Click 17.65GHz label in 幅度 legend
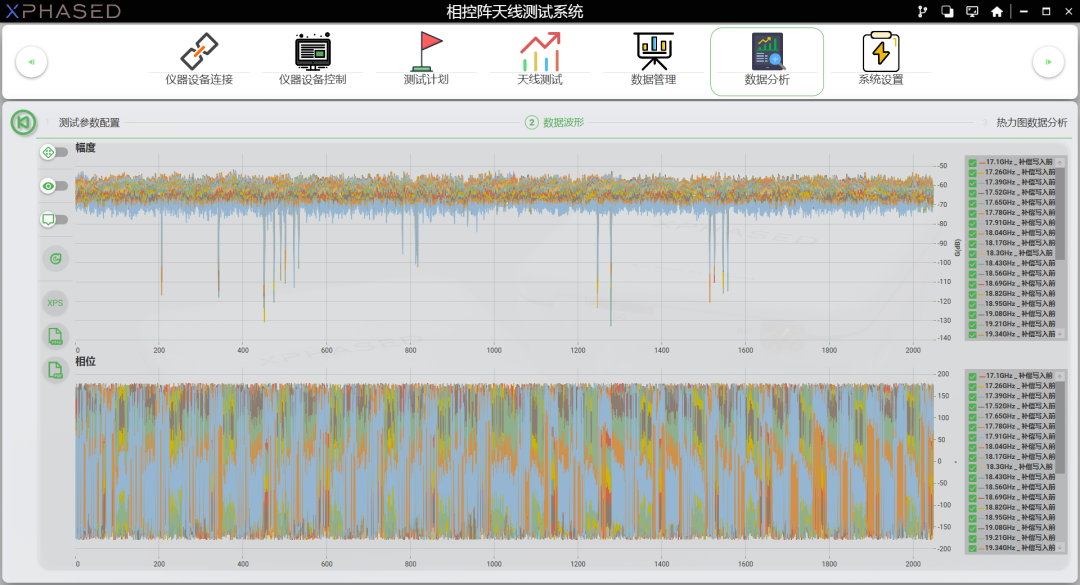The height and width of the screenshot is (585, 1080). pyautogui.click(x=1019, y=203)
